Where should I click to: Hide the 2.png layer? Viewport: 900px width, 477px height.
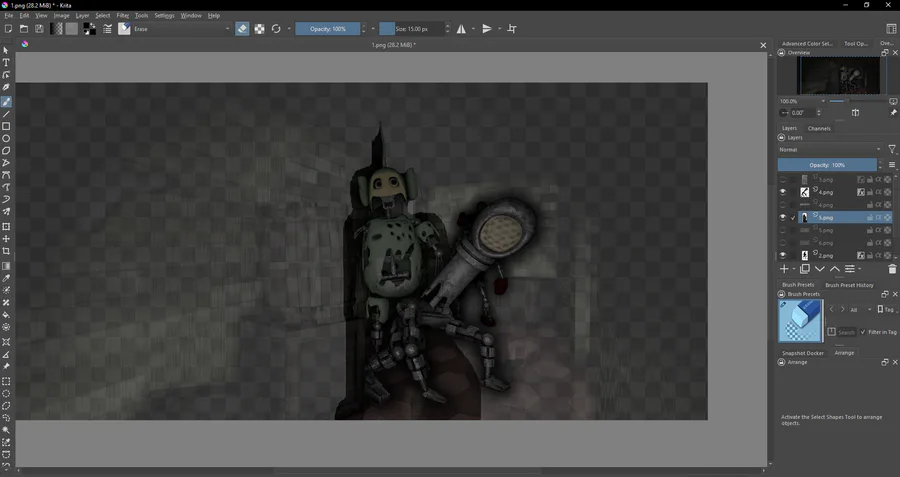pos(783,255)
